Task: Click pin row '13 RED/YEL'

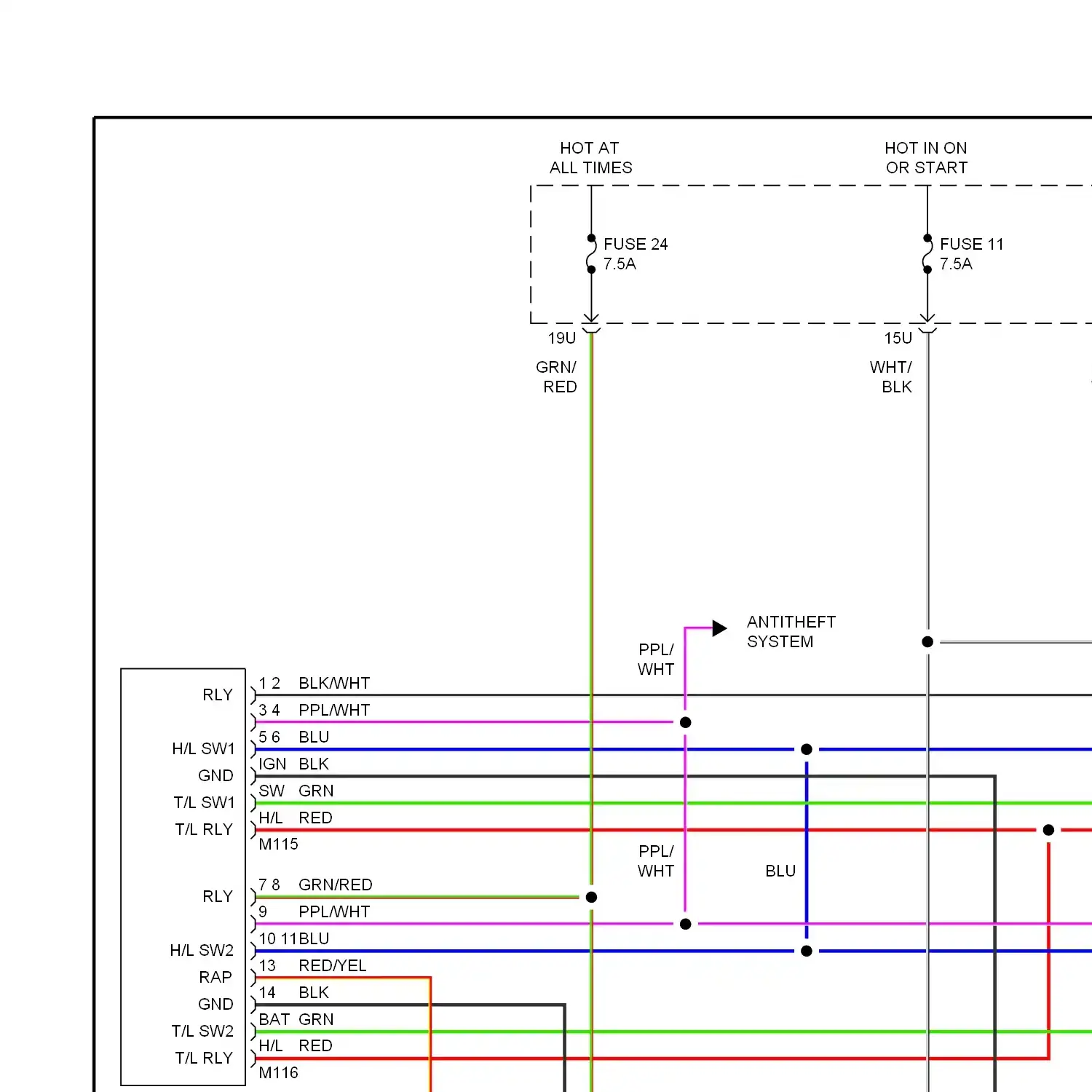Action: tap(312, 966)
